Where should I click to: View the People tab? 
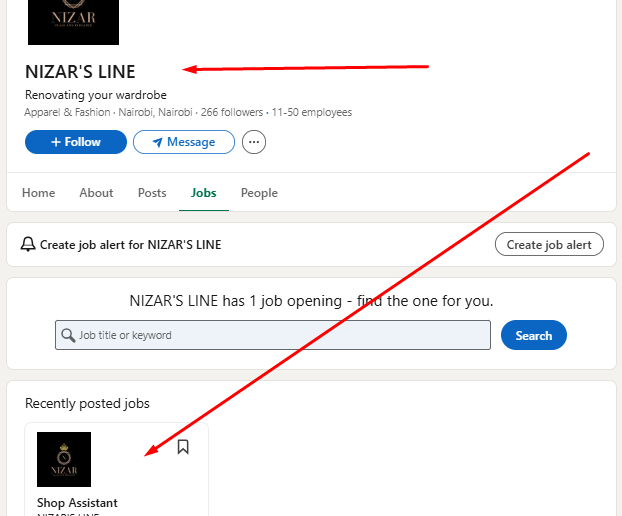point(259,193)
